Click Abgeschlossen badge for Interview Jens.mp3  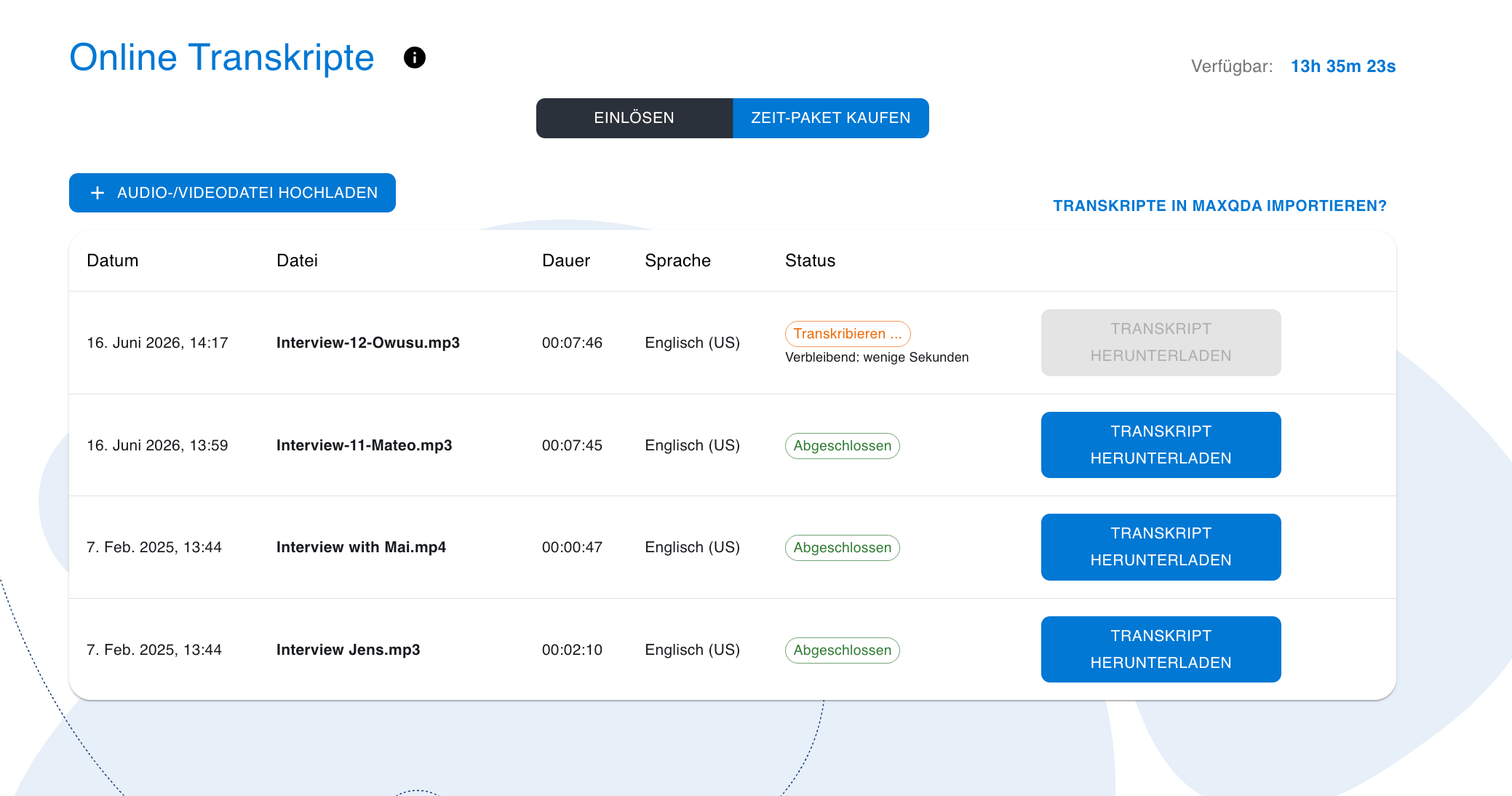tap(843, 650)
